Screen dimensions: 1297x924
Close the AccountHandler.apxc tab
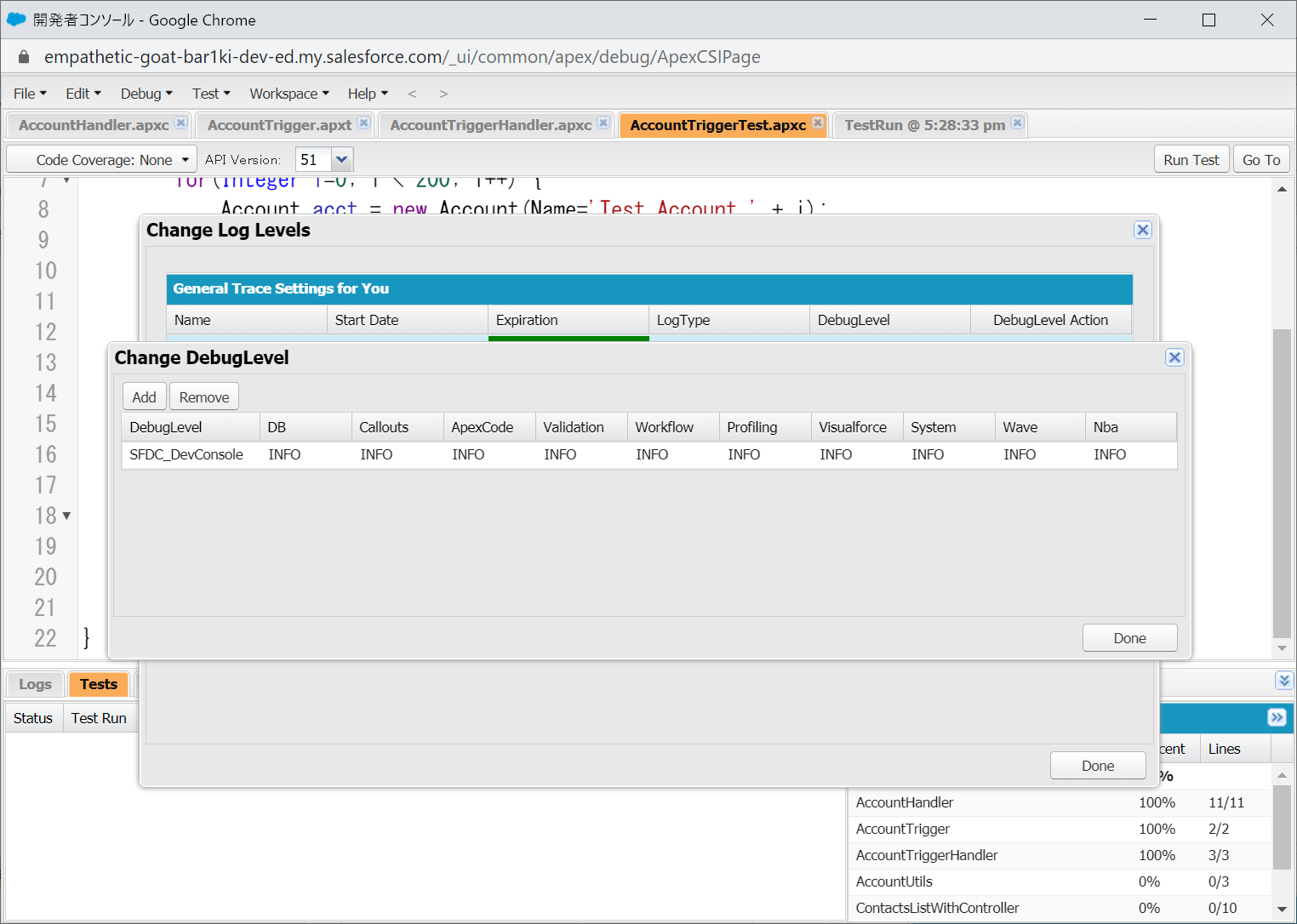180,123
